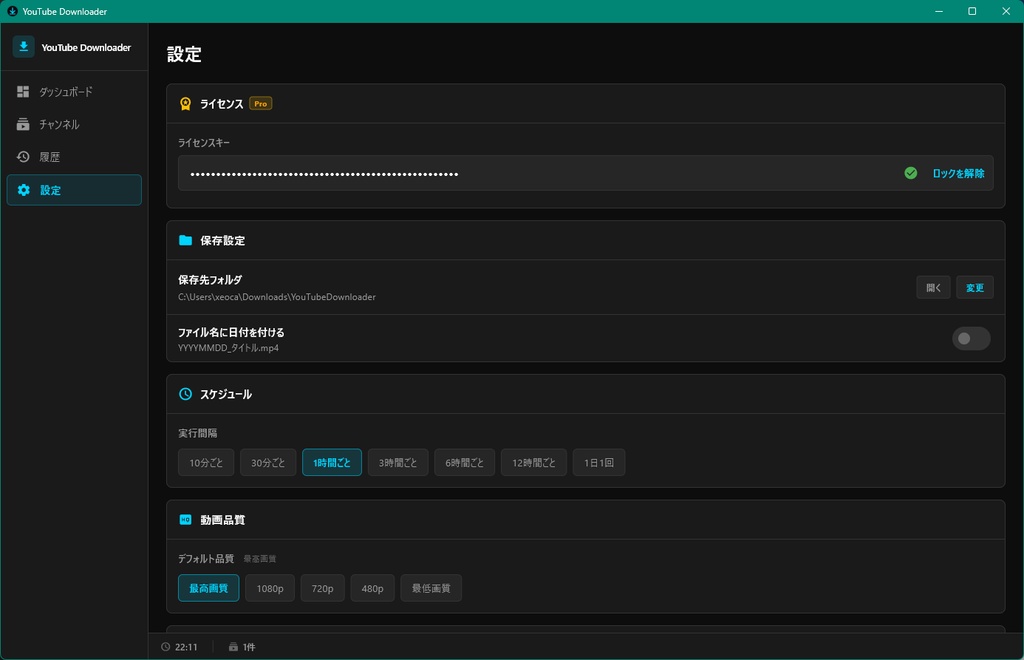
Task: Click the schedule clock icon beside スケジュール
Action: 185,394
